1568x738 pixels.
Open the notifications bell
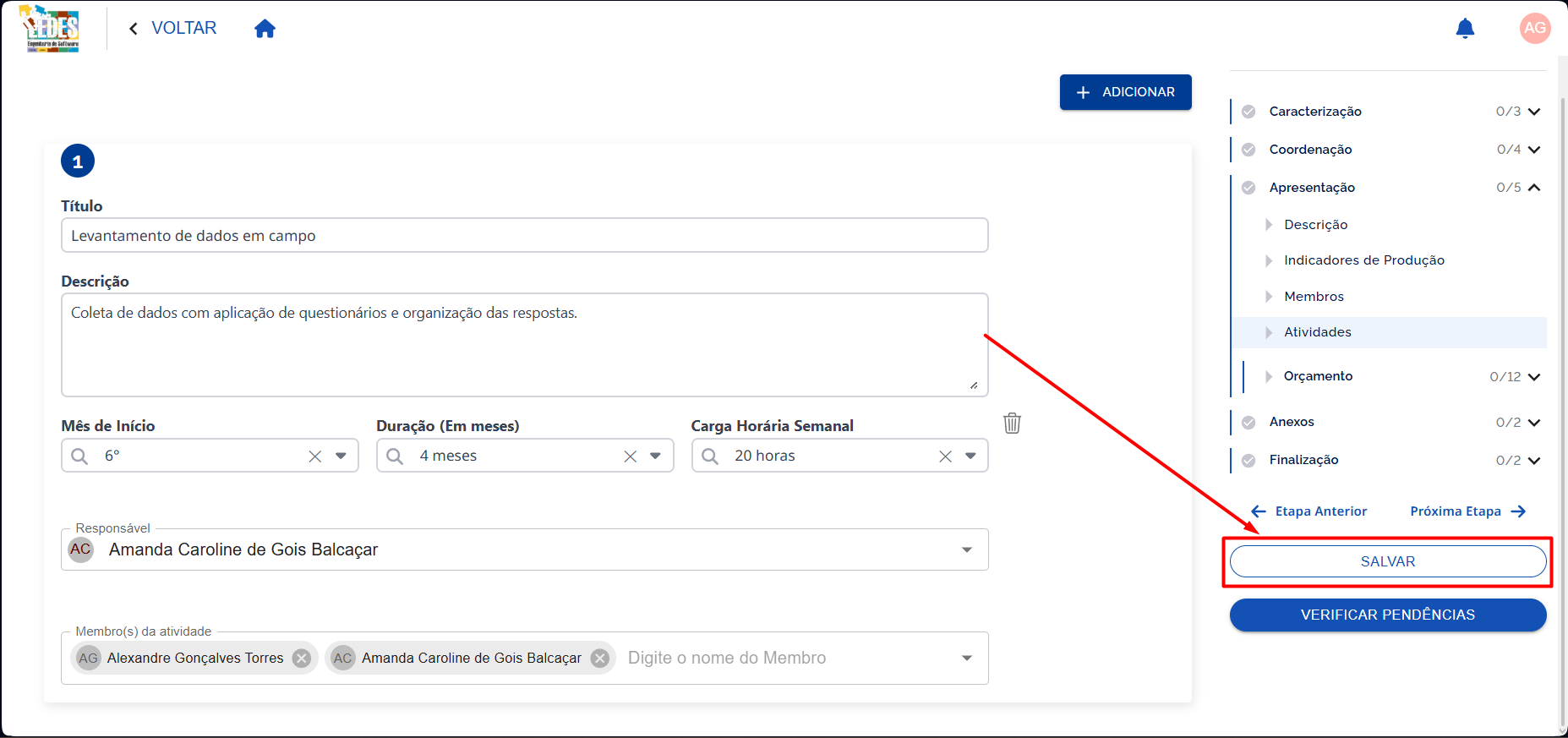pyautogui.click(x=1465, y=29)
